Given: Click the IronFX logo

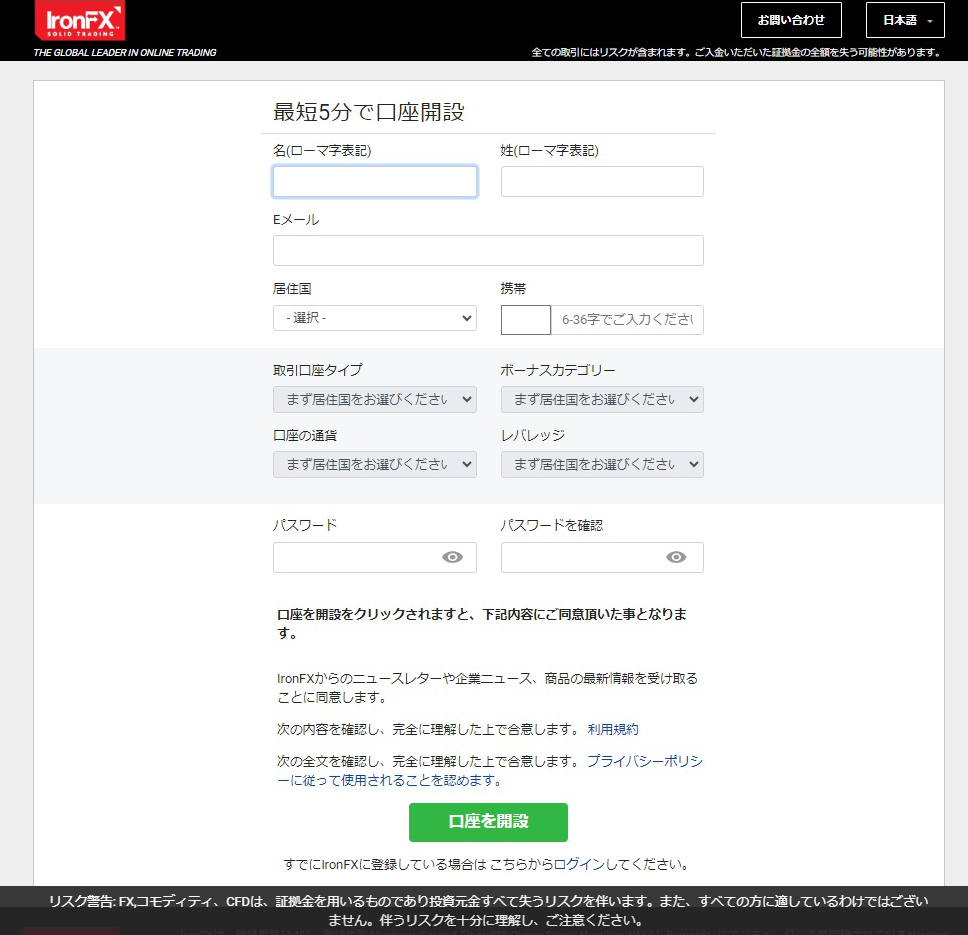Looking at the screenshot, I should click(x=80, y=20).
